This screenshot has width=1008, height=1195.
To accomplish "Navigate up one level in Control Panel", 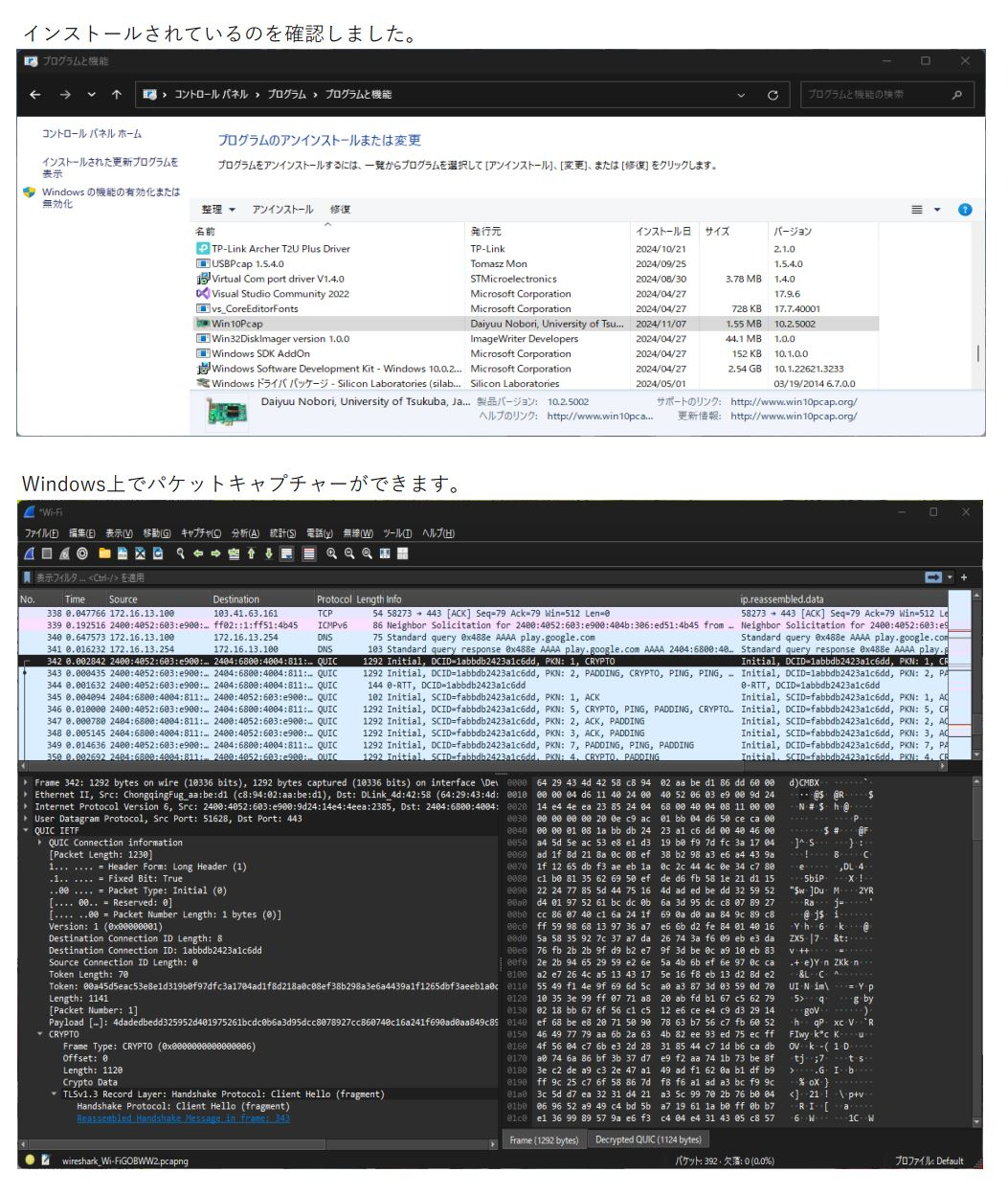I will pyautogui.click(x=116, y=95).
